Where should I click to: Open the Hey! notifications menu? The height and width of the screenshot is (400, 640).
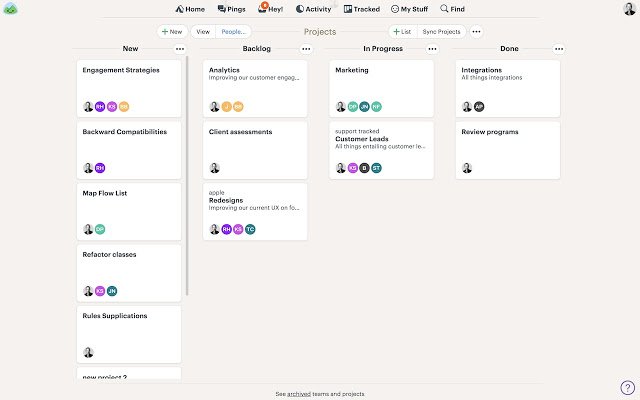[271, 9]
